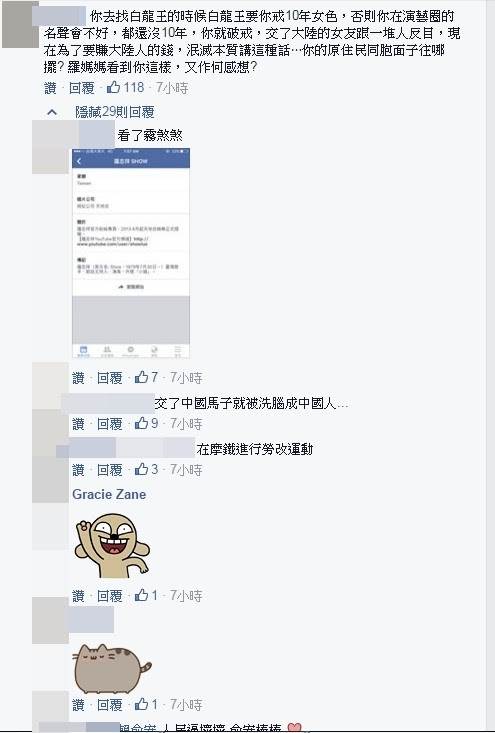Viewport: 495px width, 733px height.
Task: Like the top comment with 讚
Action: (x=50, y=88)
